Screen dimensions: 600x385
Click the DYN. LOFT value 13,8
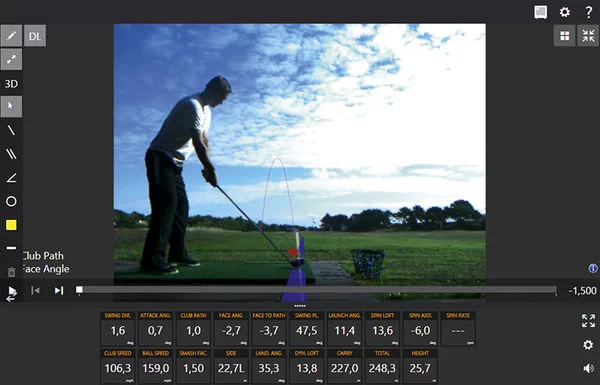click(x=307, y=369)
